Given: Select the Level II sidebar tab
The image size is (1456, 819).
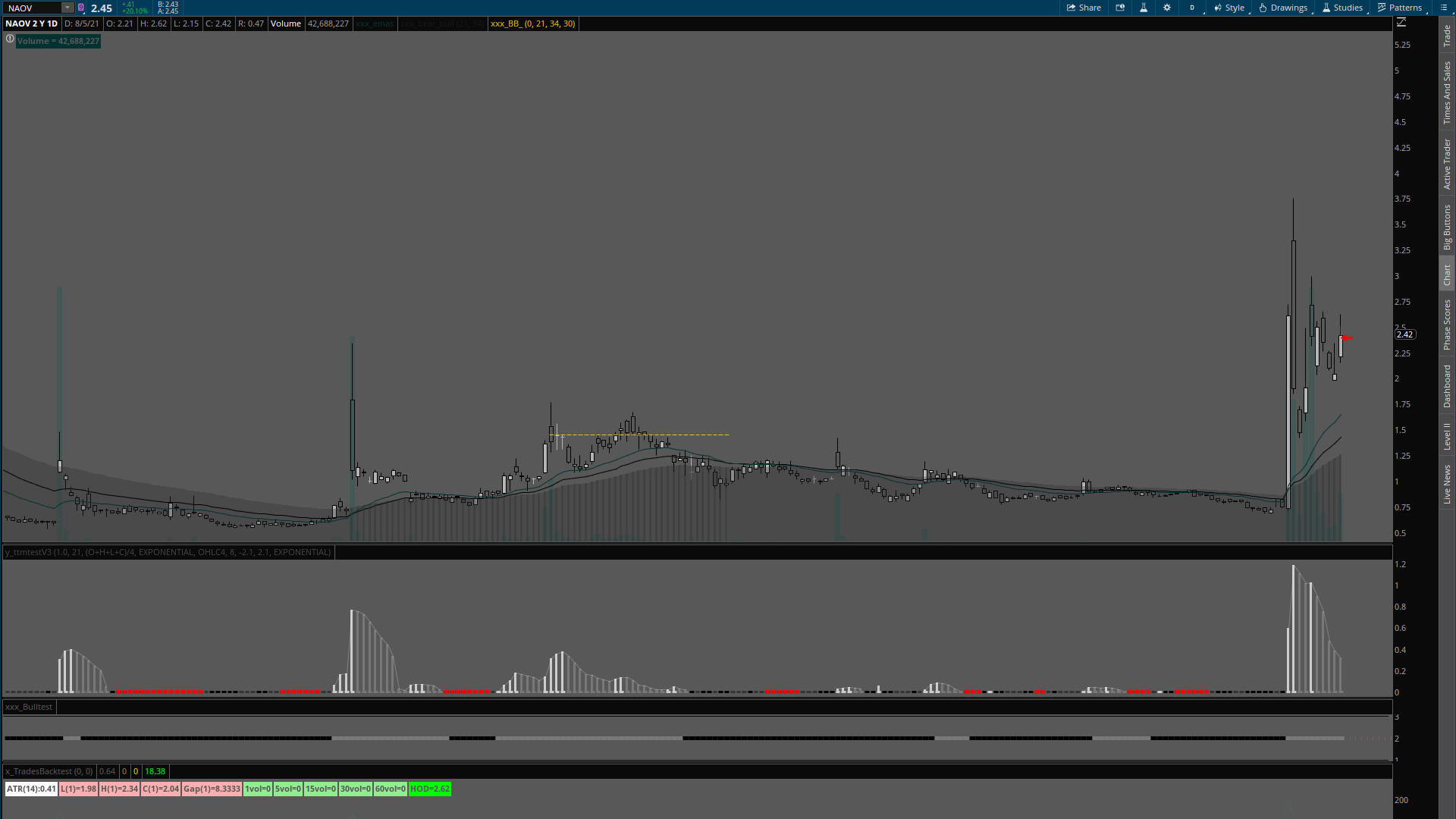Looking at the screenshot, I should pyautogui.click(x=1447, y=436).
